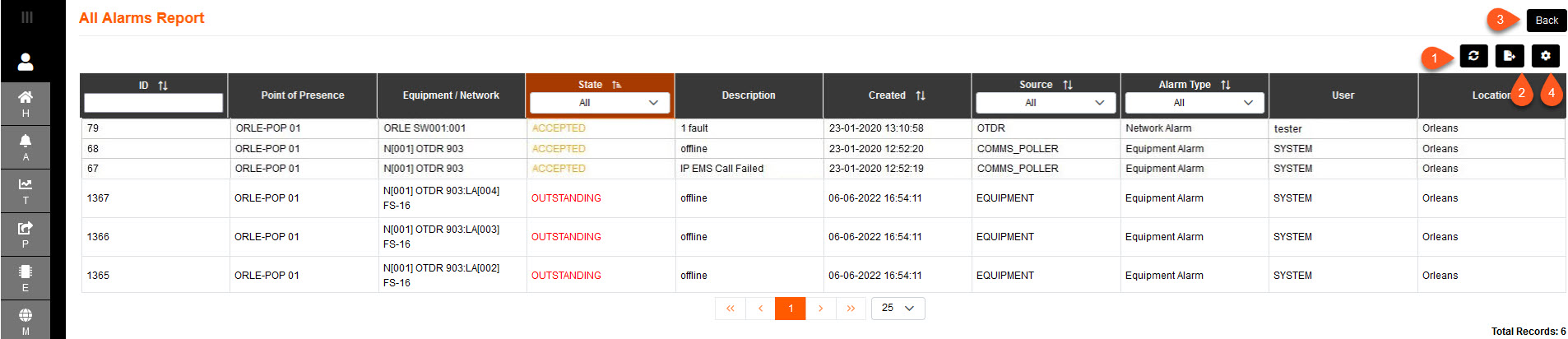Image resolution: width=1568 pixels, height=339 pixels.
Task: Open the table settings gear icon
Action: [x=1546, y=56]
